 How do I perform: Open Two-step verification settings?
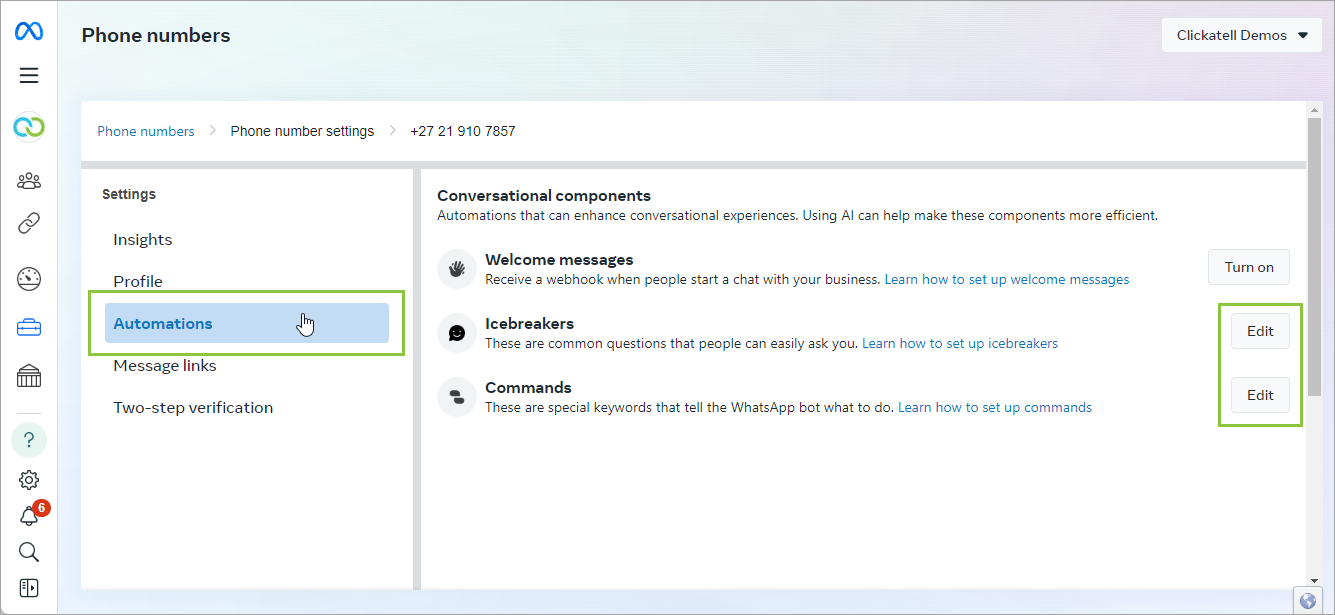pyautogui.click(x=193, y=408)
